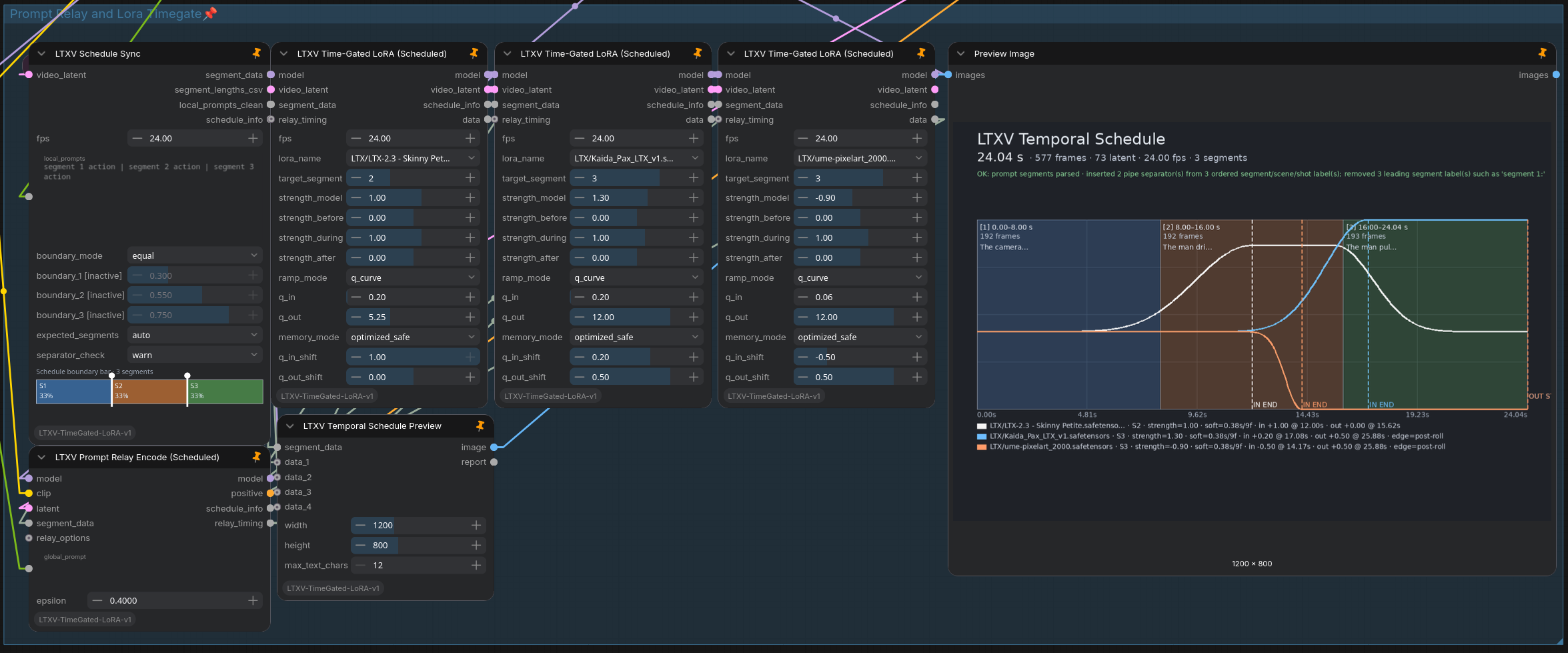
Task: Open memory_mode dropdown in the Skinny Pet LoRA node
Action: click(413, 338)
